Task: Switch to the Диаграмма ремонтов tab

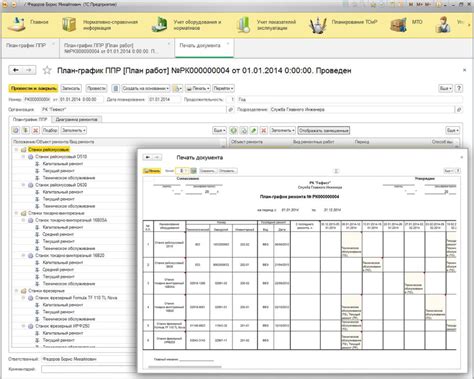Action: (76, 119)
